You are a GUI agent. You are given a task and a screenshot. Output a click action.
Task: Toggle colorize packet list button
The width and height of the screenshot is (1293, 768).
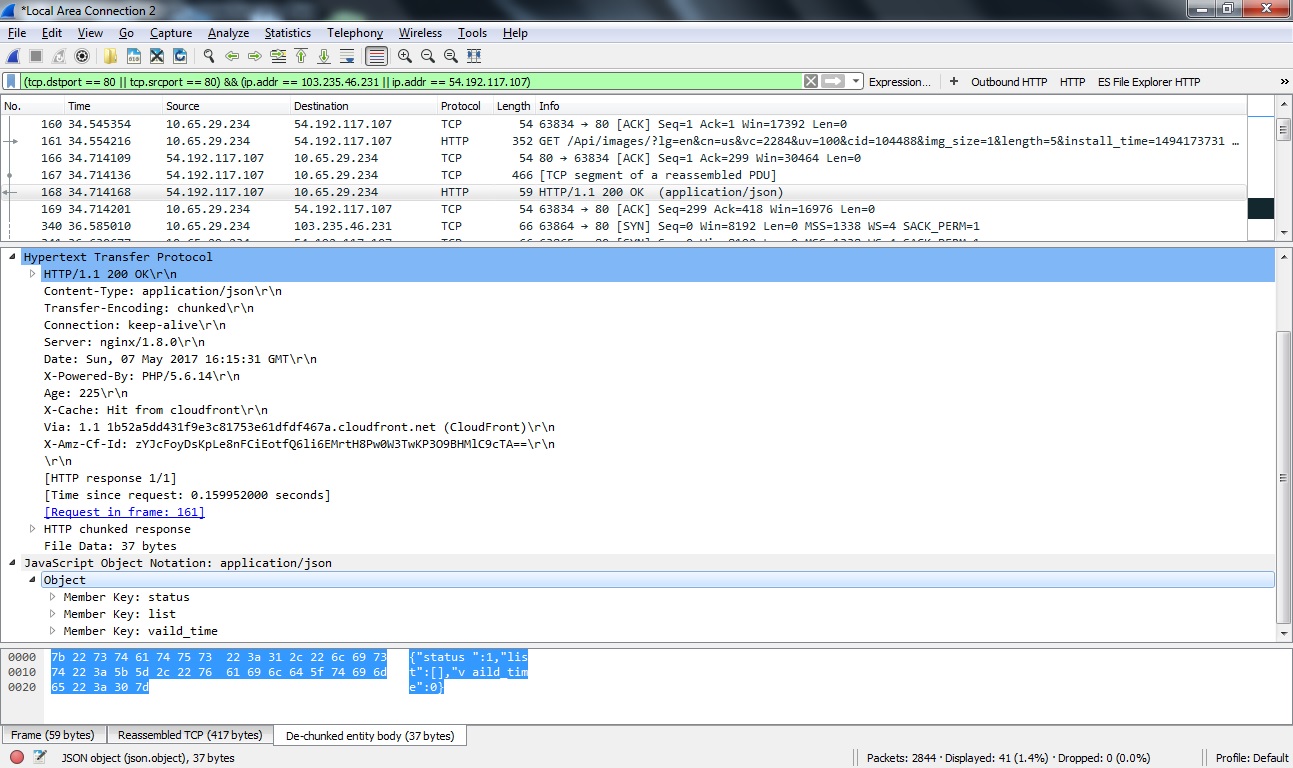(376, 56)
